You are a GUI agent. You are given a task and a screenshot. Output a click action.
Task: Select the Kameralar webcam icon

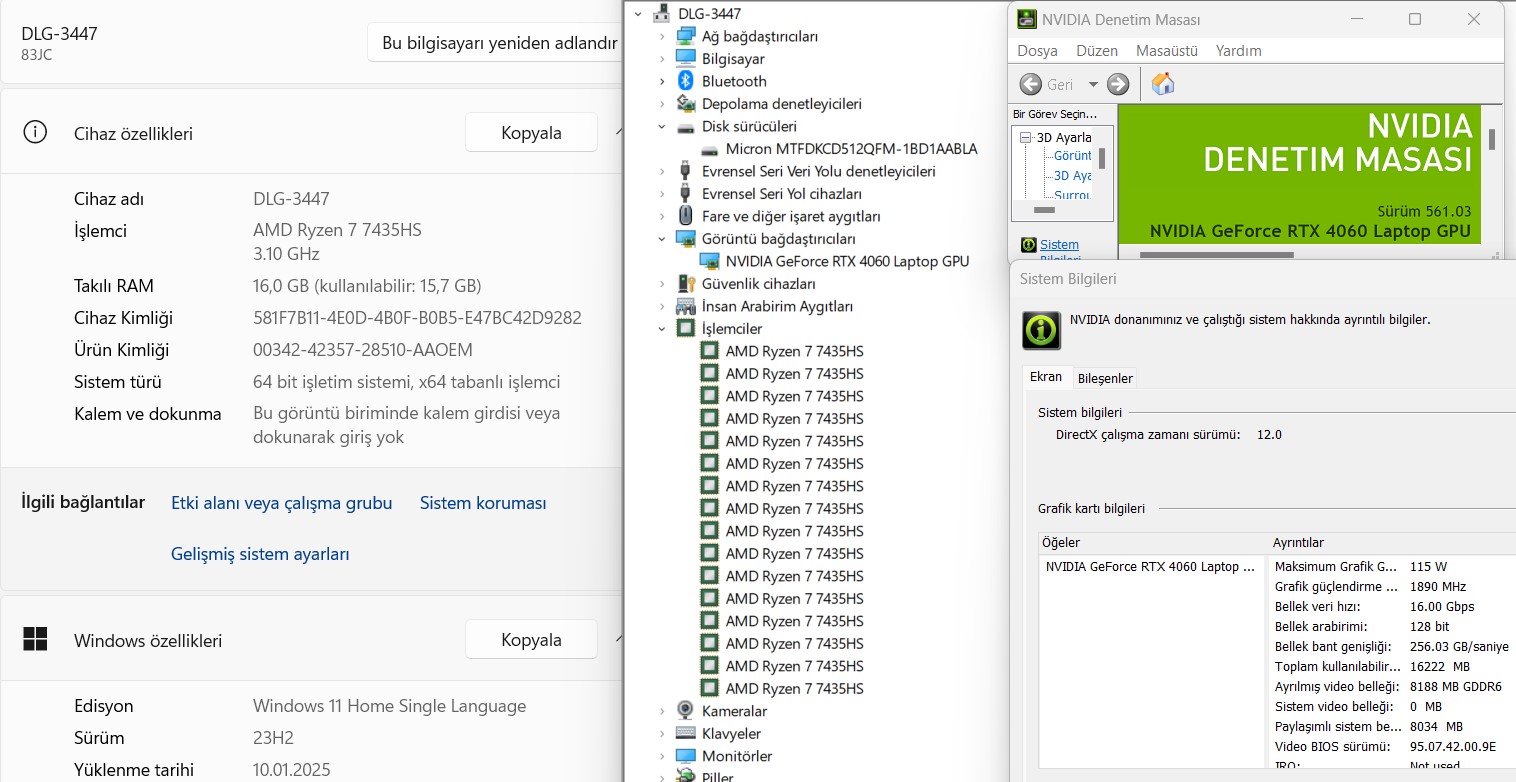pyautogui.click(x=685, y=711)
